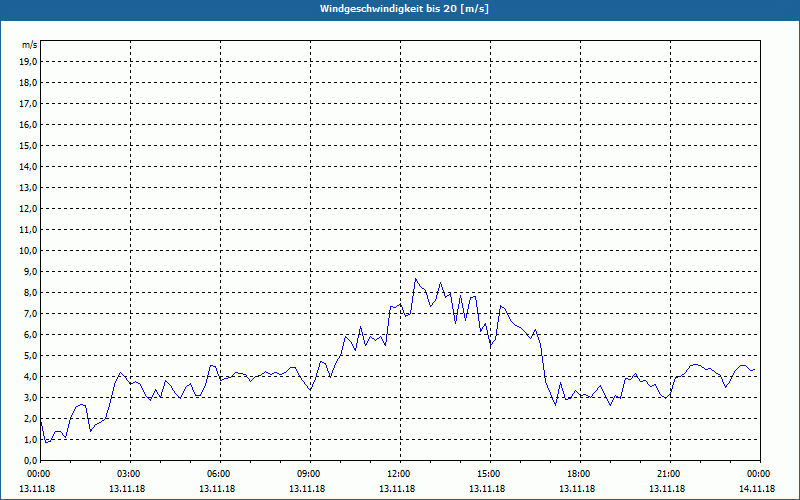Click the 18,0 y-axis label
The height and width of the screenshot is (500, 800).
coord(28,83)
